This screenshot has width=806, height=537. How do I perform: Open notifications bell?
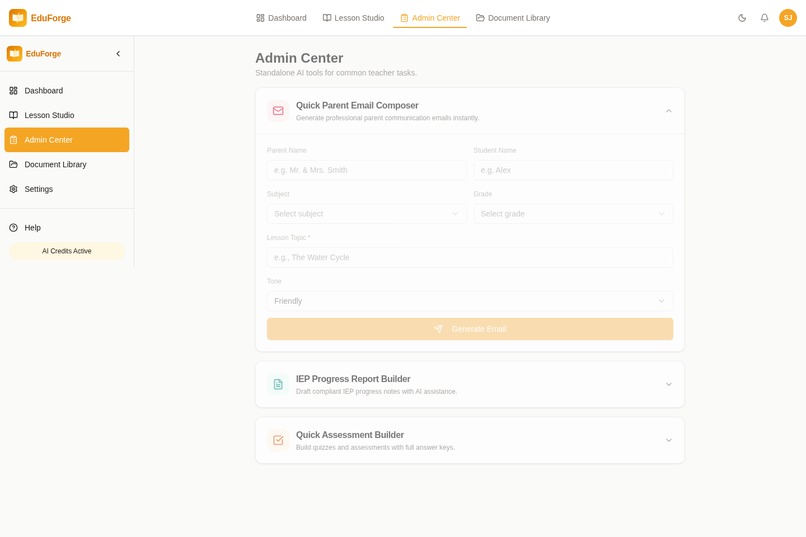(764, 18)
